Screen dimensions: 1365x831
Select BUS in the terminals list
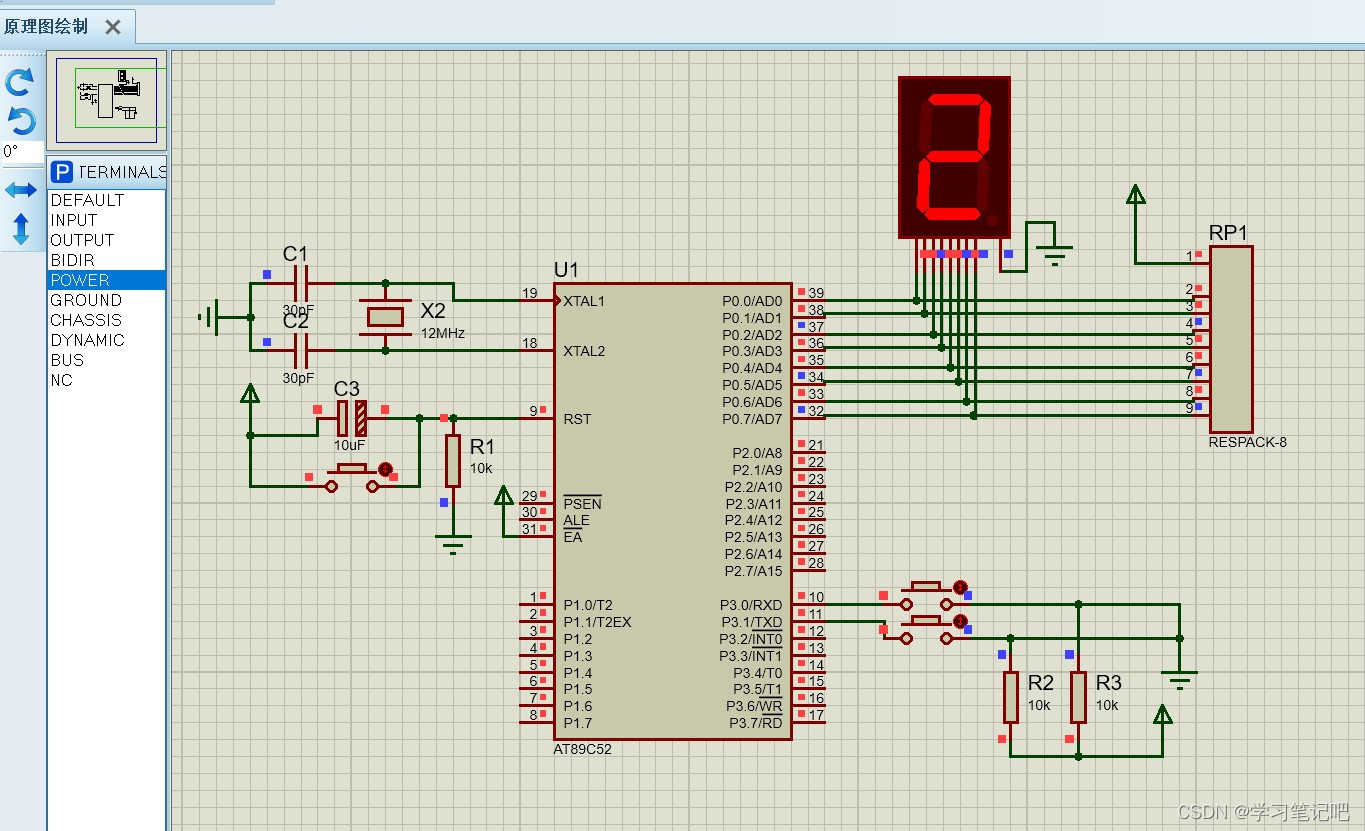pyautogui.click(x=106, y=360)
